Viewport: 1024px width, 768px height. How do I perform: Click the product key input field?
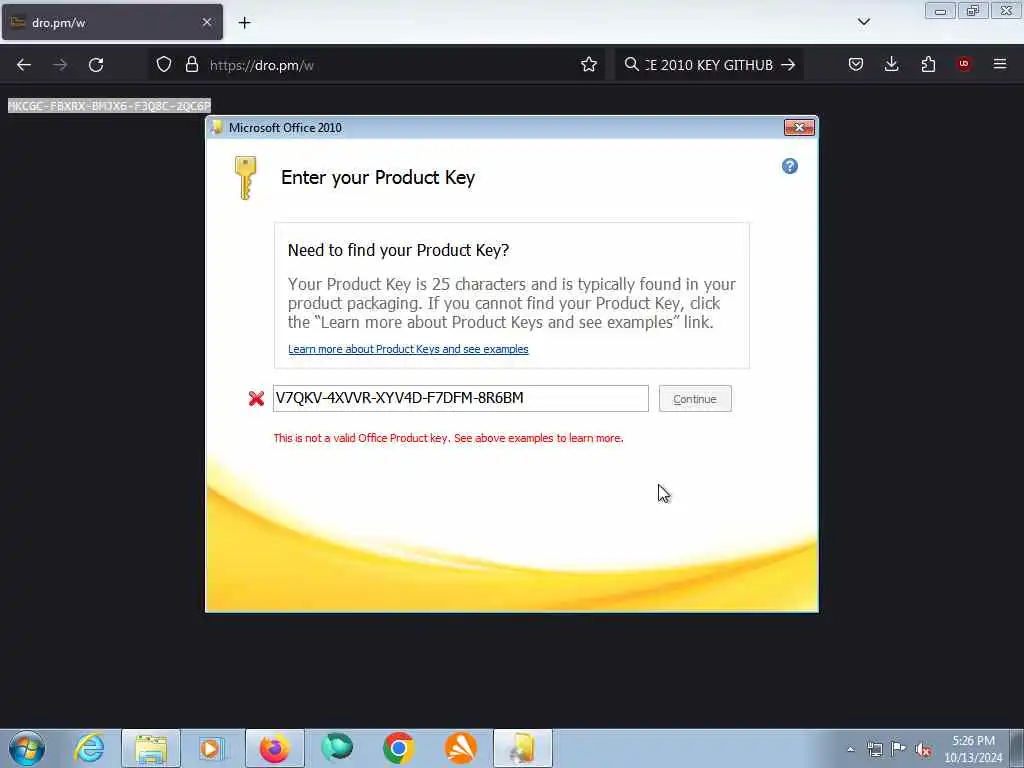[460, 398]
